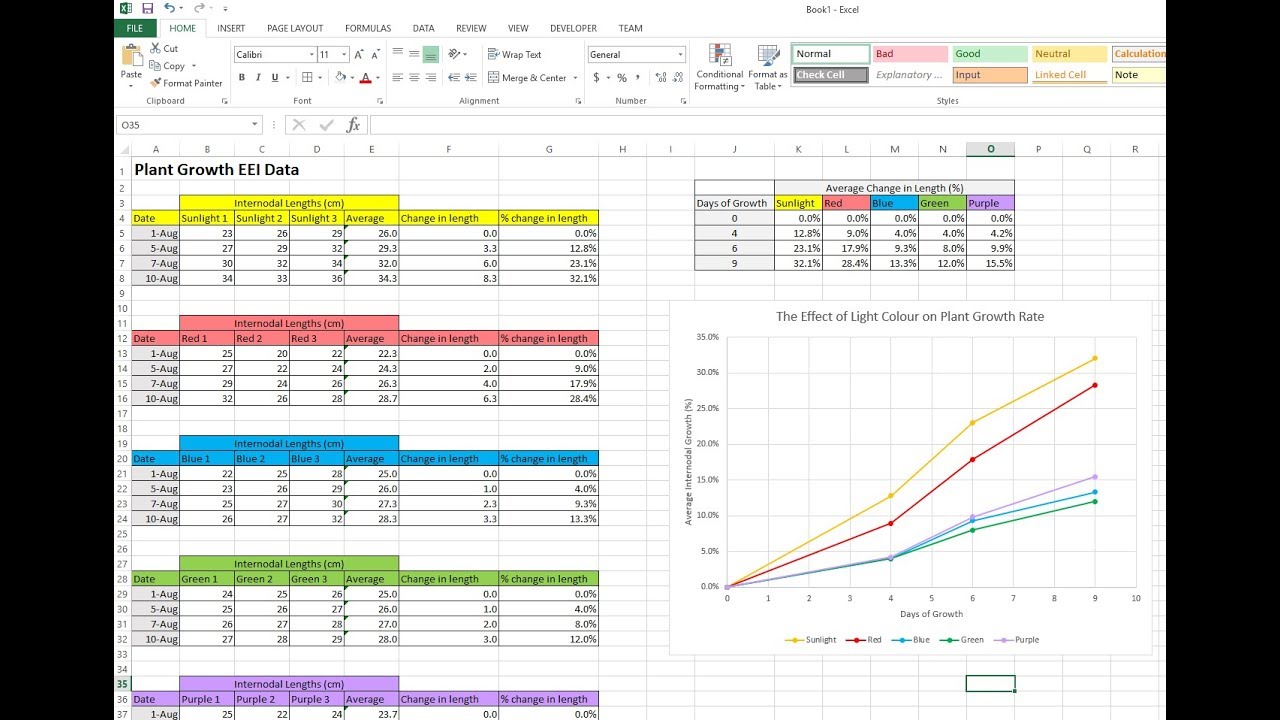
Task: Open number format General dropdown
Action: [x=680, y=55]
